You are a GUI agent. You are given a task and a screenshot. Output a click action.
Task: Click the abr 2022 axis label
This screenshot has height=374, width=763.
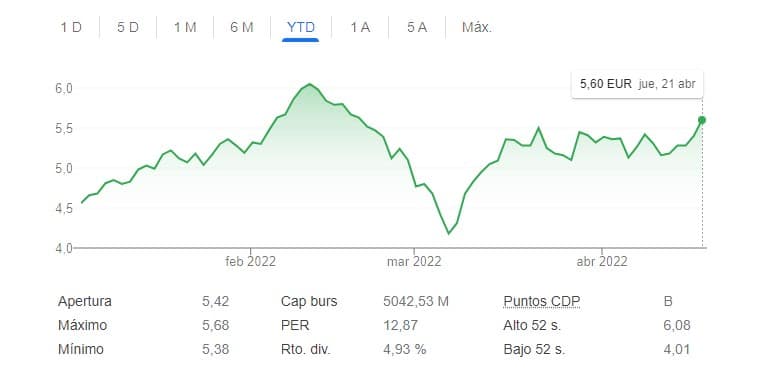pyautogui.click(x=602, y=262)
